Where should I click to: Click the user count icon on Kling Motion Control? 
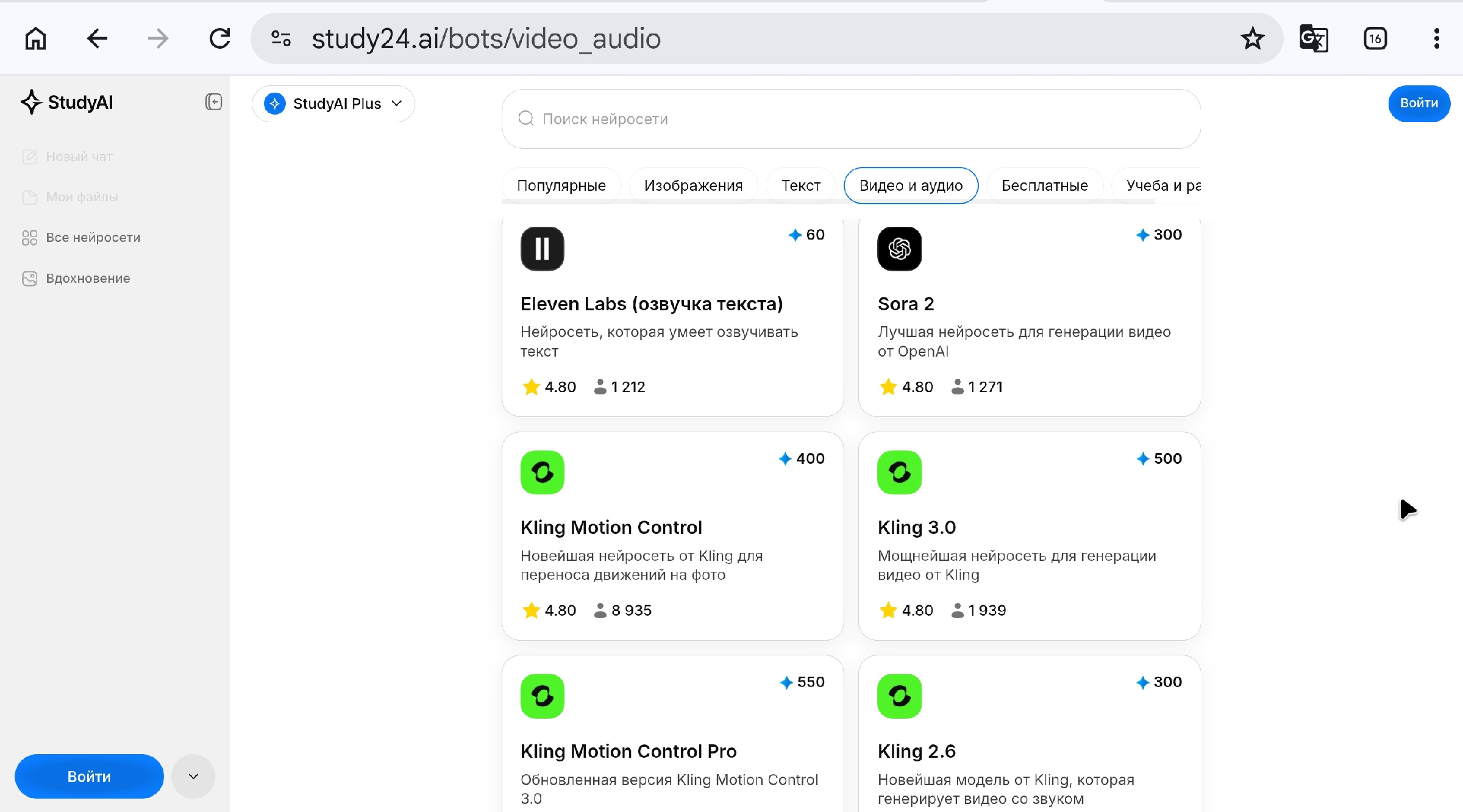(600, 610)
